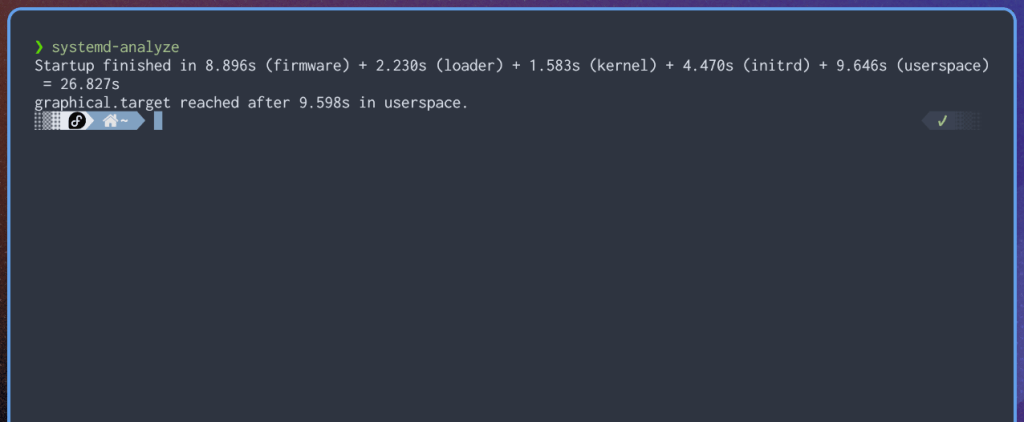This screenshot has height=422, width=1024.
Task: Click the systemd-analyze command text
Action: pos(115,47)
